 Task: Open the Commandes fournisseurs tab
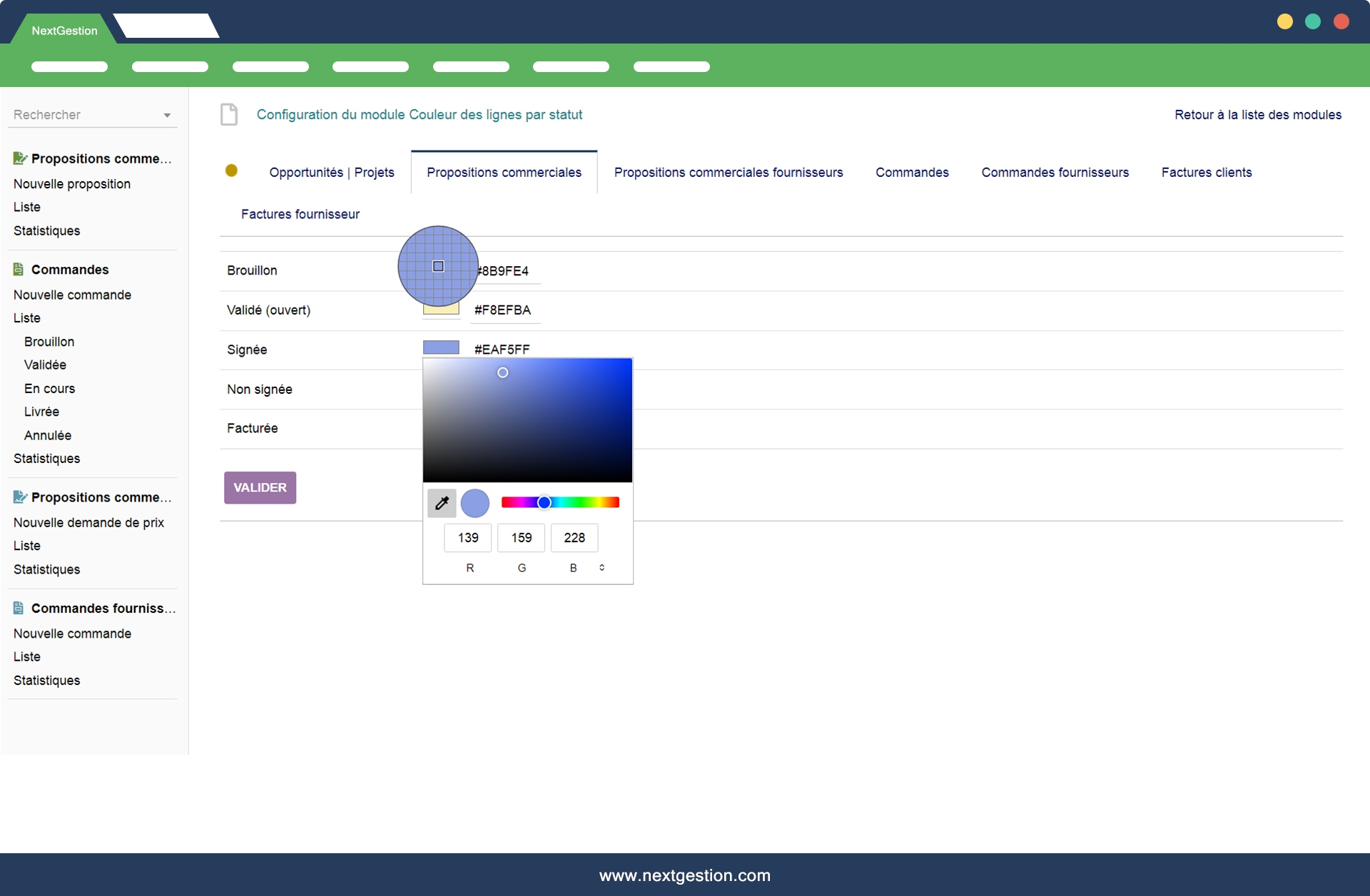(1055, 173)
